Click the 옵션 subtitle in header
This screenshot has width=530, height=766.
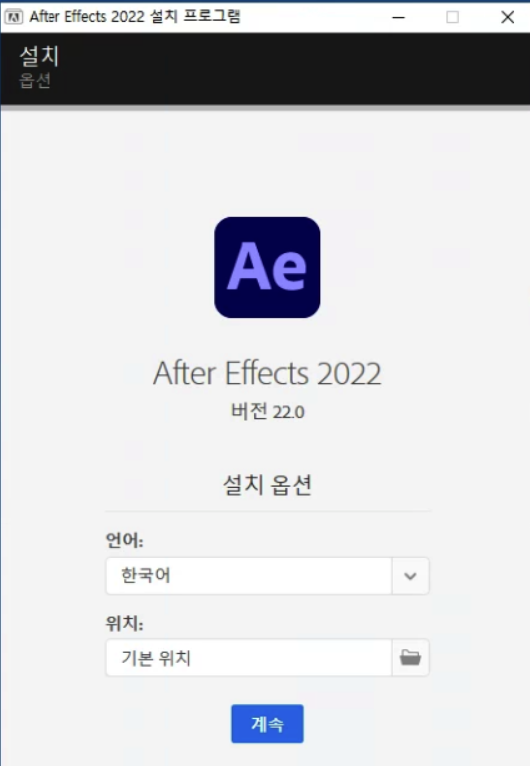point(35,80)
